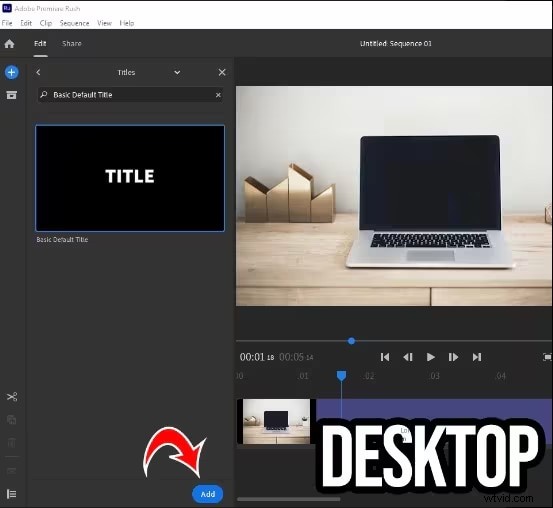
Task: Expand the Titles dropdown chevron
Action: coord(177,72)
